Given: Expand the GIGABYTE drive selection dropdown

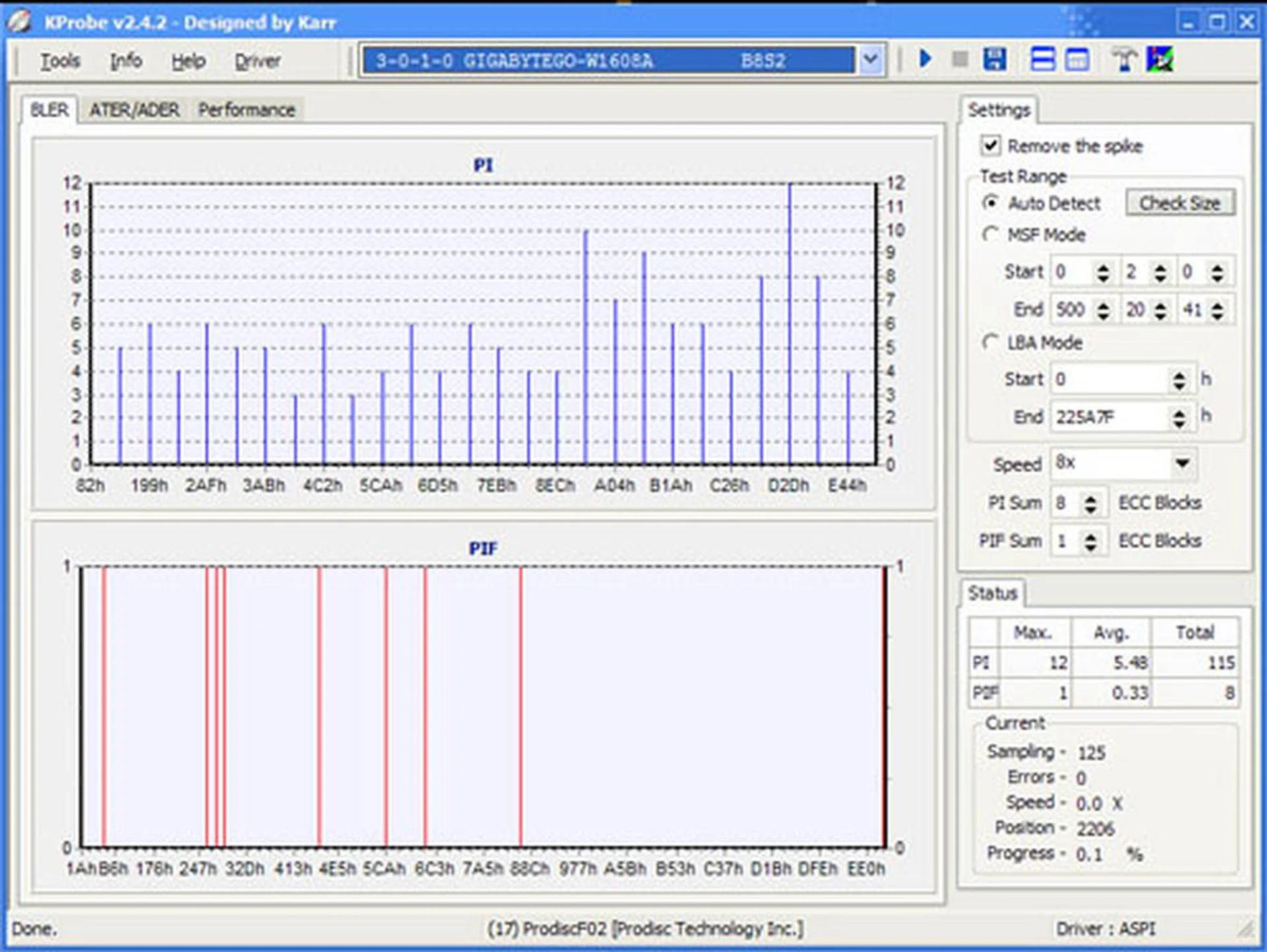Looking at the screenshot, I should click(870, 60).
